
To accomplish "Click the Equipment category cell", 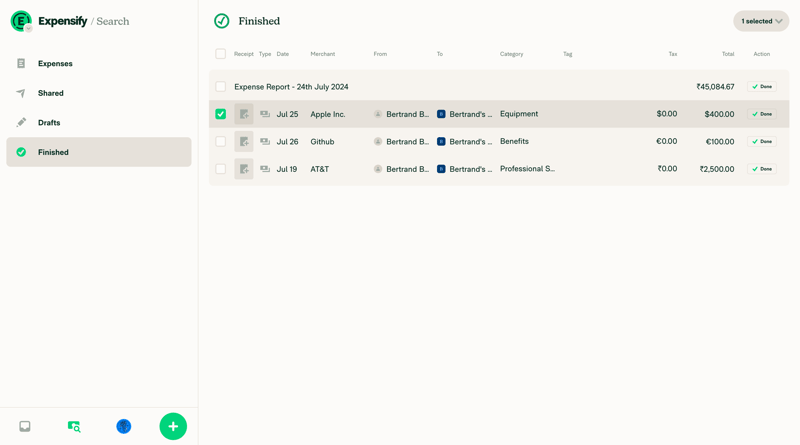I will 519,114.
